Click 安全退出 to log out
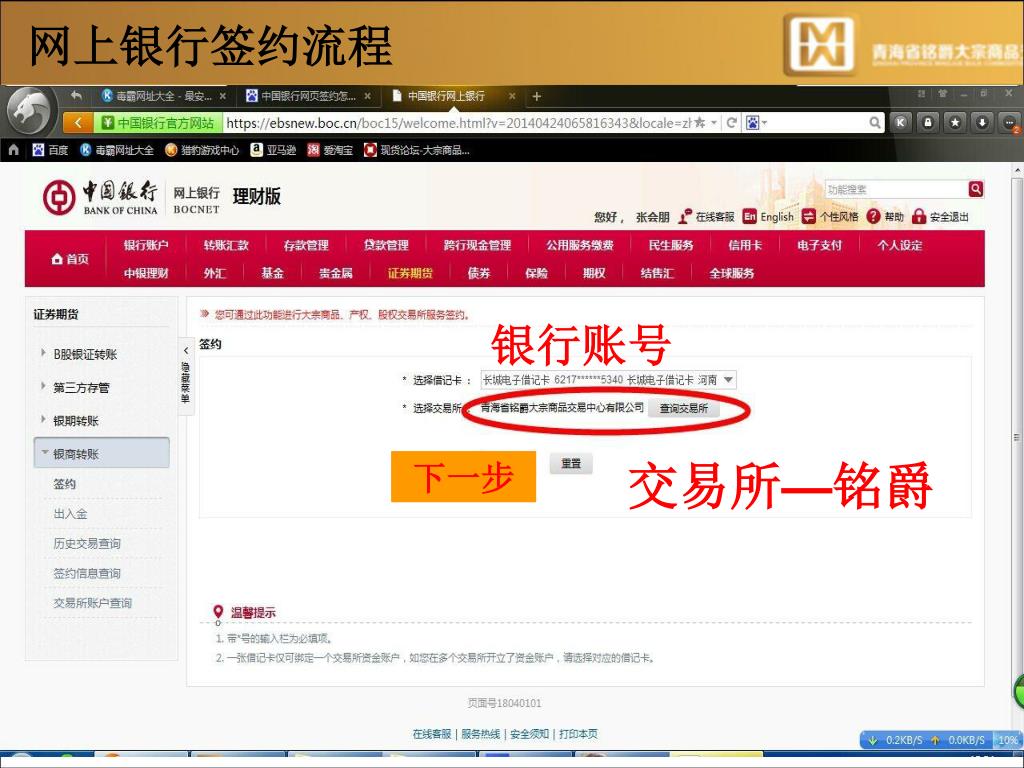The image size is (1024, 768). 940,216
